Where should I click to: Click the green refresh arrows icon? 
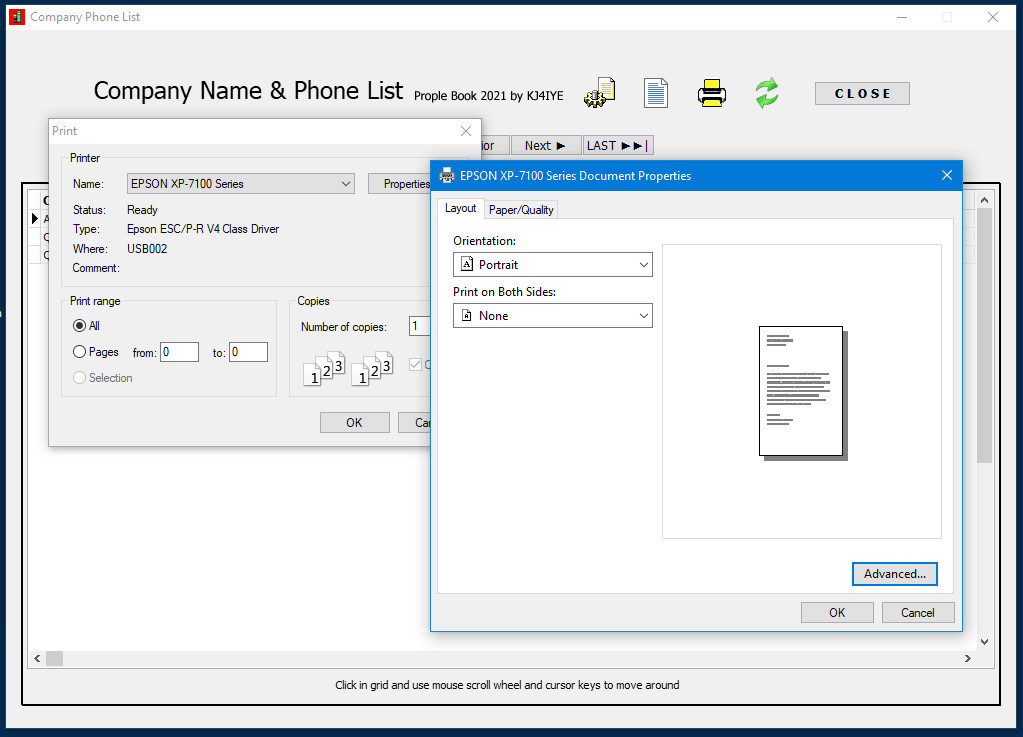(x=767, y=93)
